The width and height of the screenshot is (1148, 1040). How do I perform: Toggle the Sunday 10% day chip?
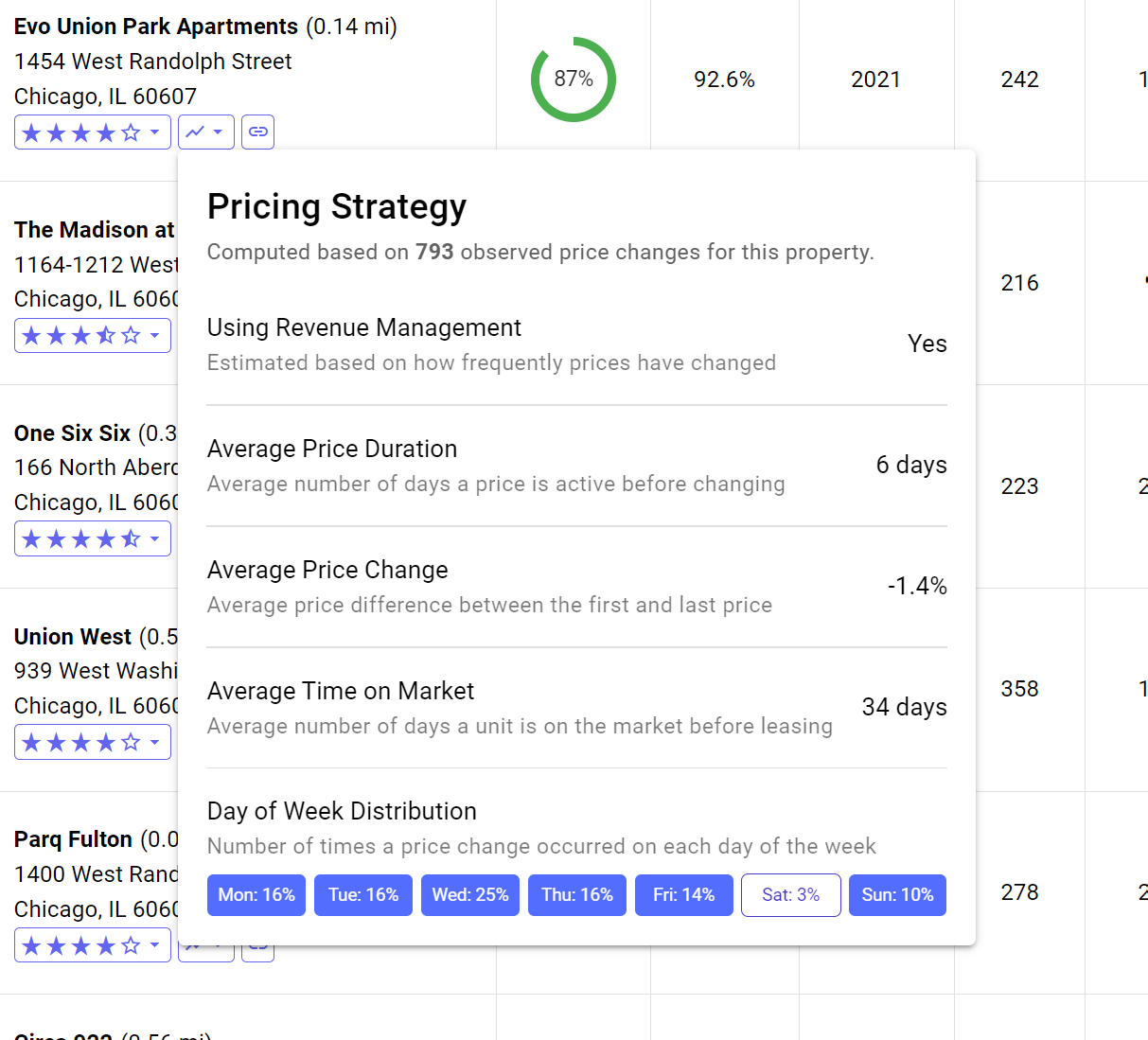[x=897, y=894]
